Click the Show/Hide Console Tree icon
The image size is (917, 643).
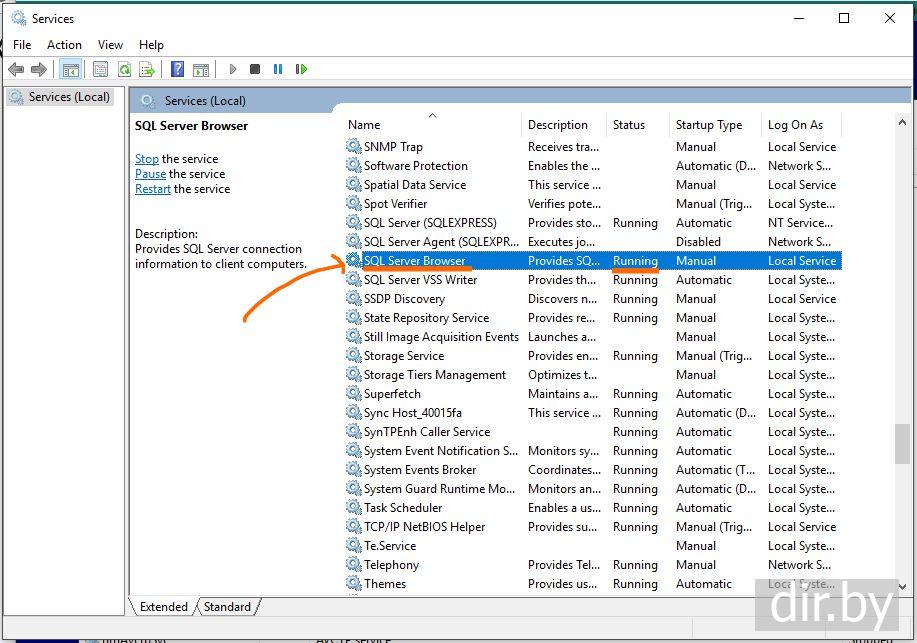point(70,69)
